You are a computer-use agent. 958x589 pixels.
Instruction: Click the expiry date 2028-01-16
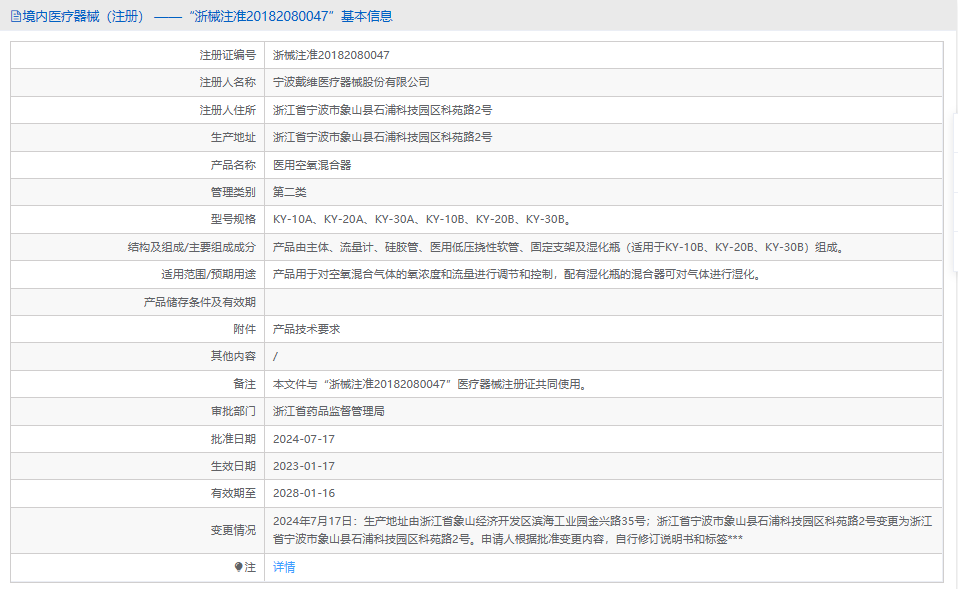click(x=304, y=493)
